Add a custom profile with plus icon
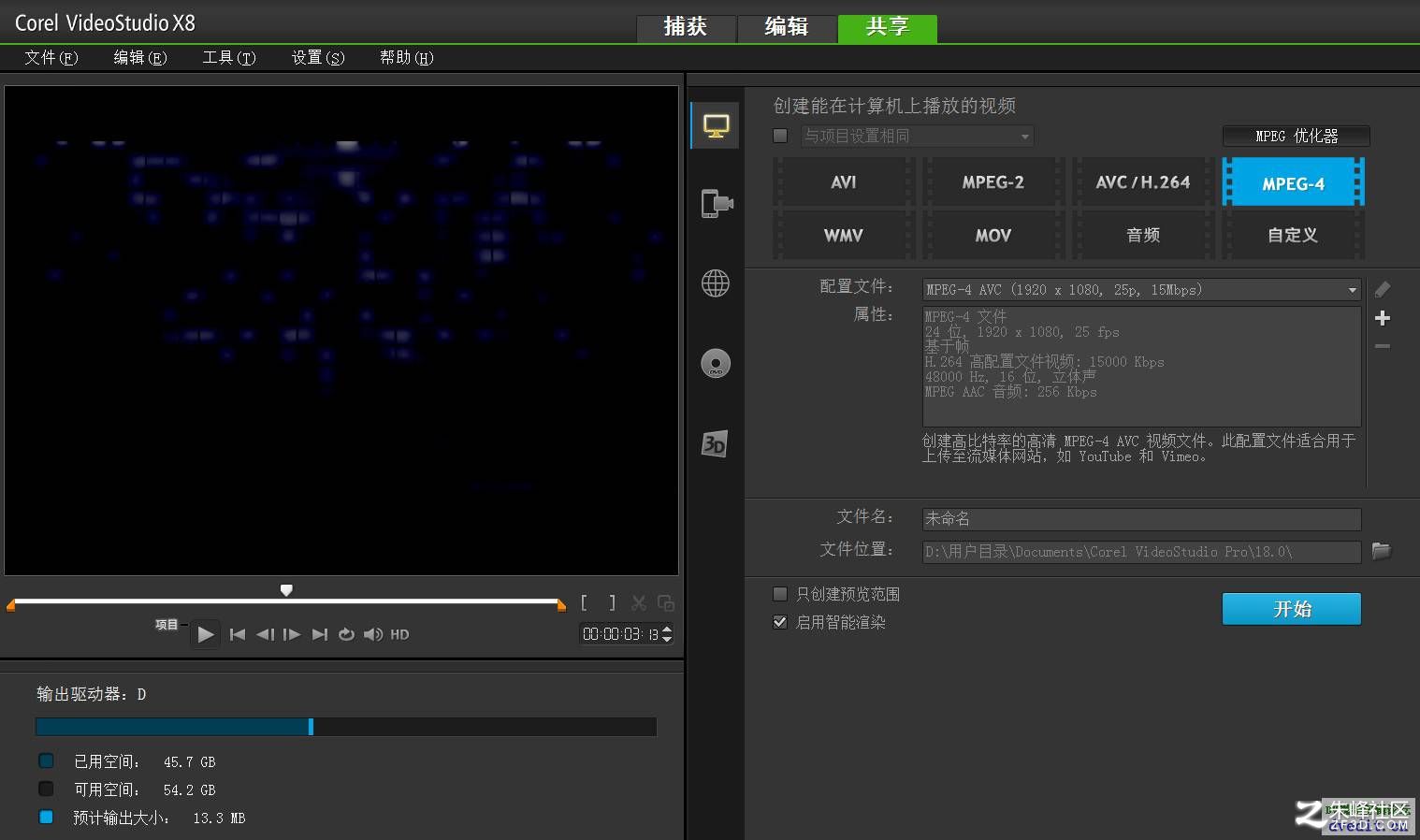This screenshot has width=1420, height=840. [1383, 318]
